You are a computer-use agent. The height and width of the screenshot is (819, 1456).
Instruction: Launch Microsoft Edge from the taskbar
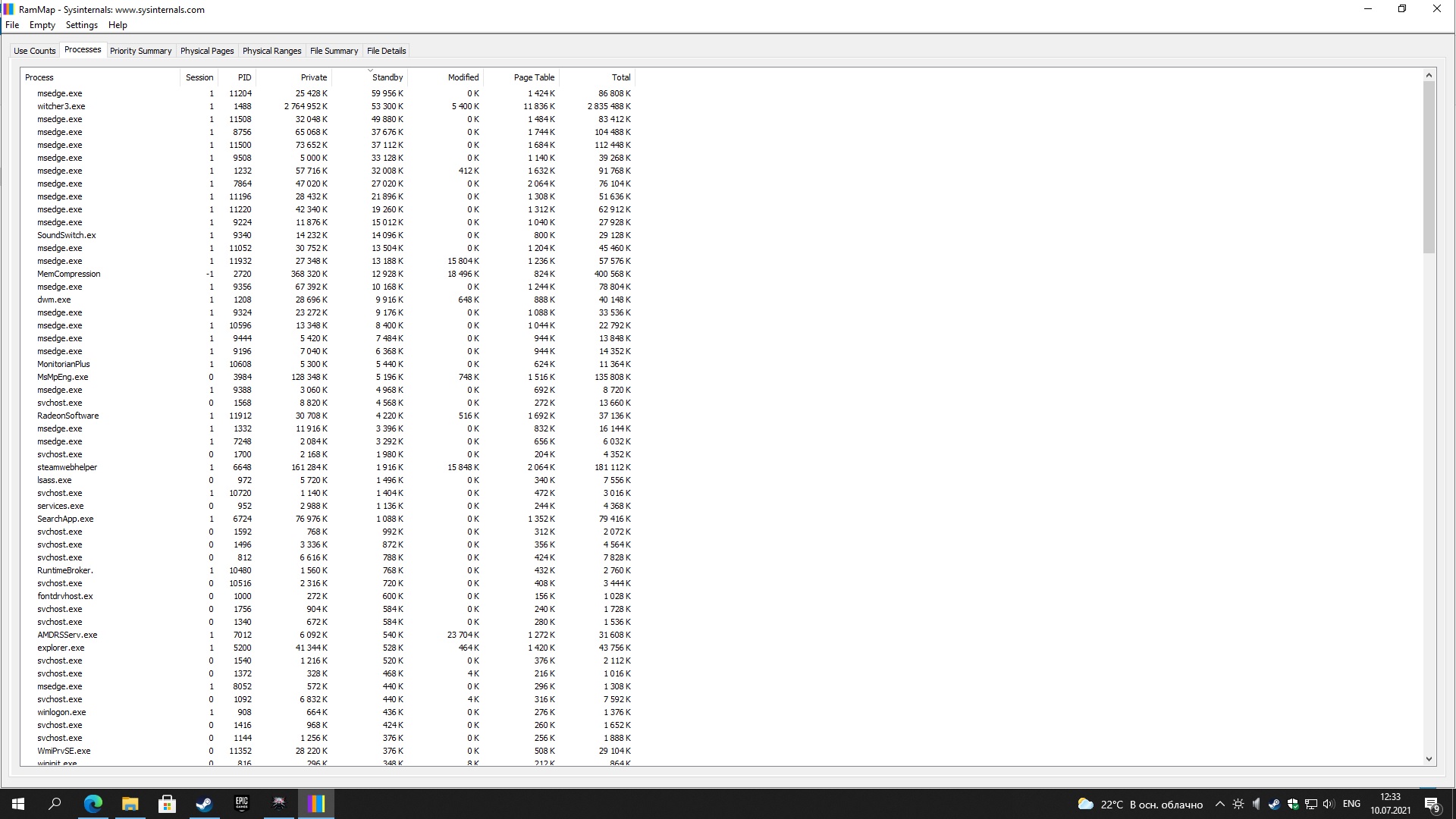click(x=93, y=804)
